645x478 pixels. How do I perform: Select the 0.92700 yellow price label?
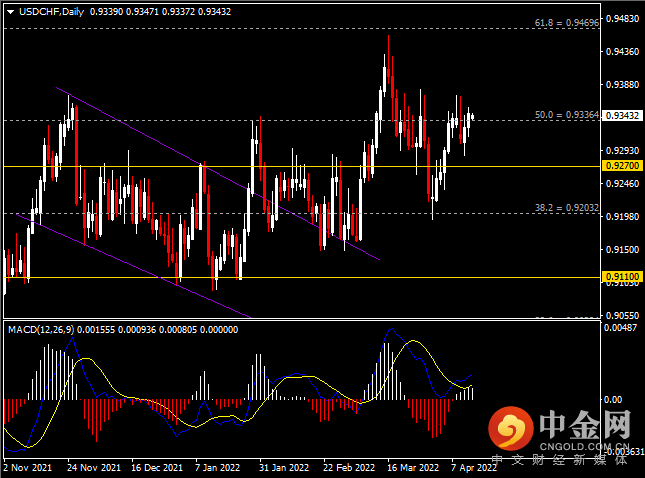tap(623, 166)
